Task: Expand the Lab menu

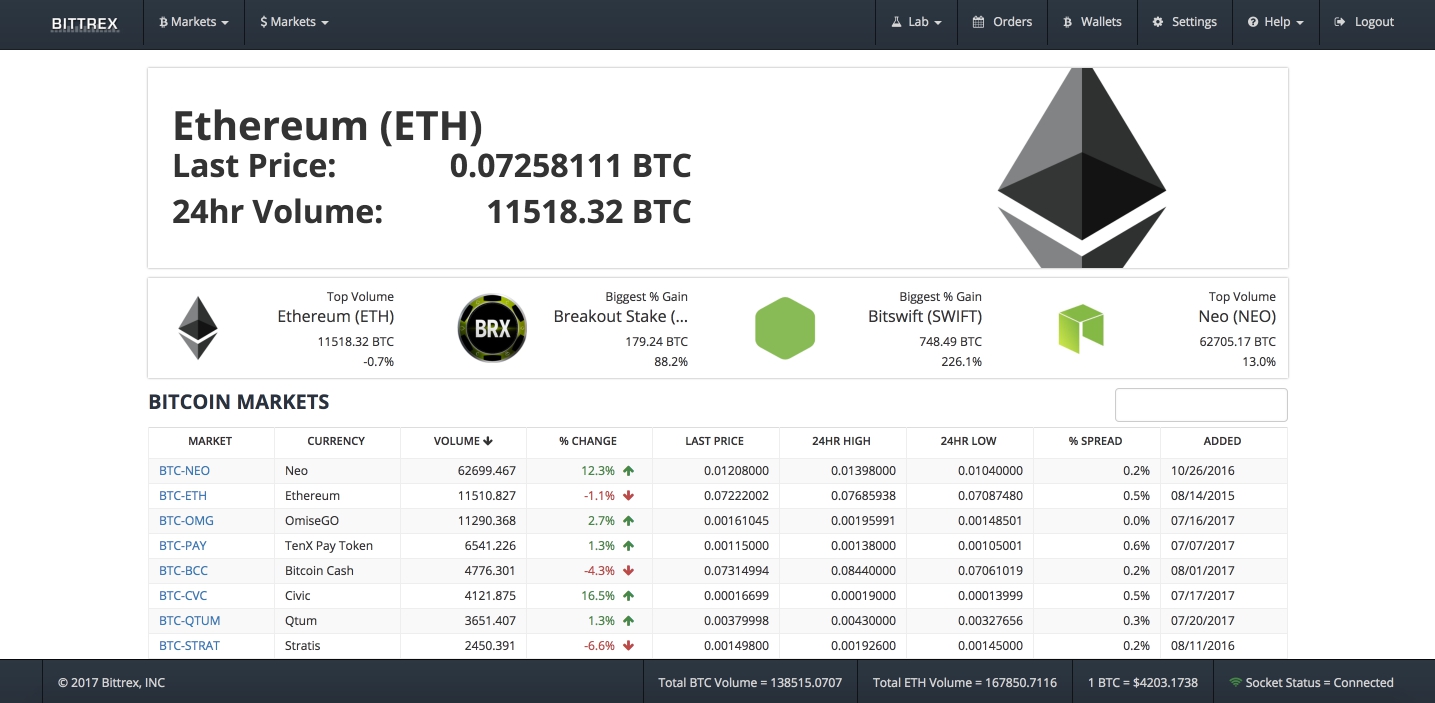Action: pyautogui.click(x=917, y=22)
